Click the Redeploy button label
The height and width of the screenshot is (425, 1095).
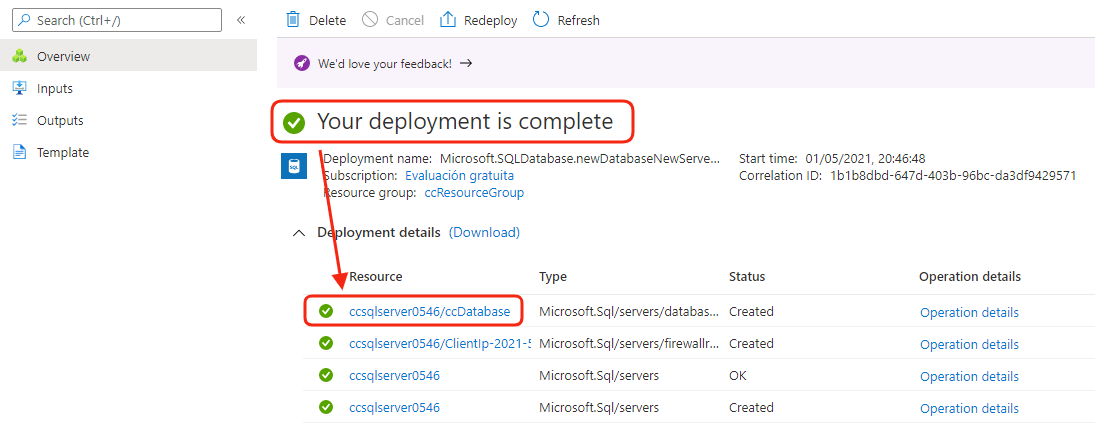click(490, 21)
